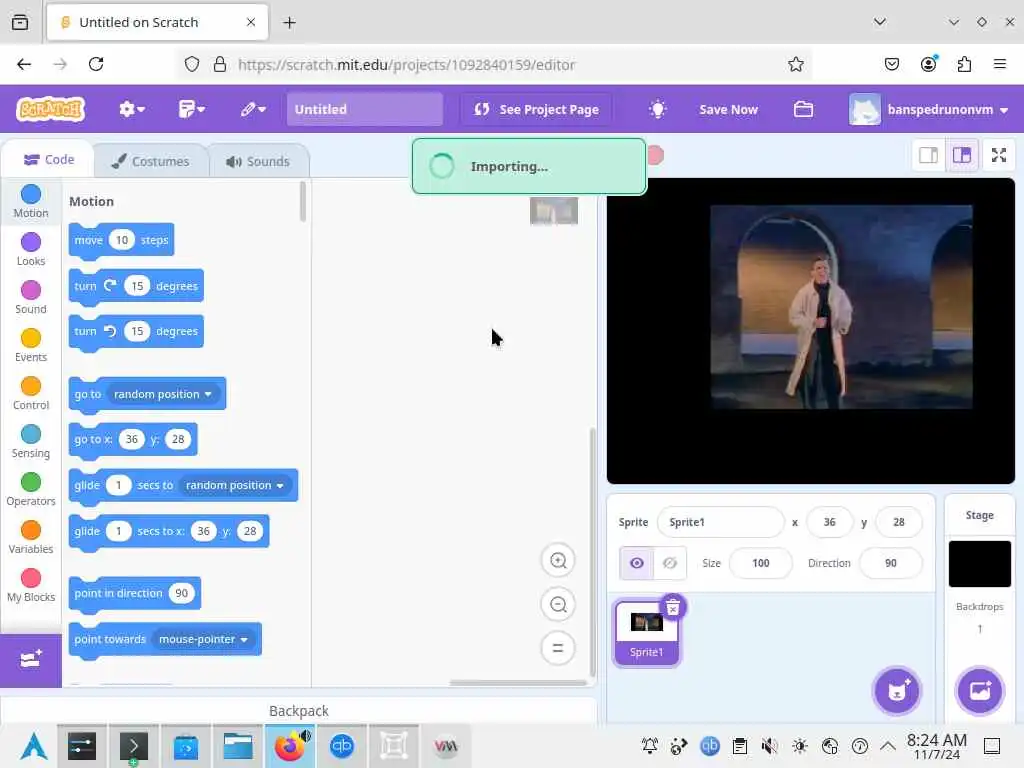Toggle muted volume icon in system tray
The image size is (1024, 768).
tap(770, 746)
